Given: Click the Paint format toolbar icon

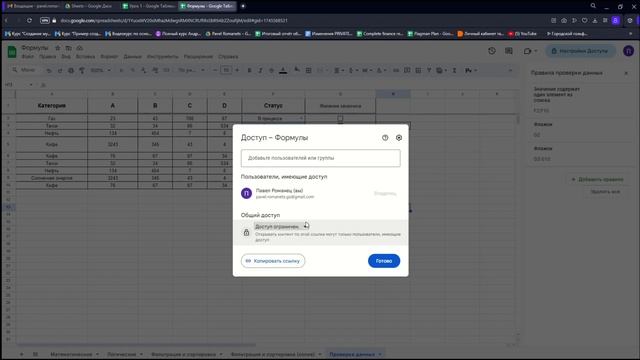Looking at the screenshot, I should (x=82, y=71).
